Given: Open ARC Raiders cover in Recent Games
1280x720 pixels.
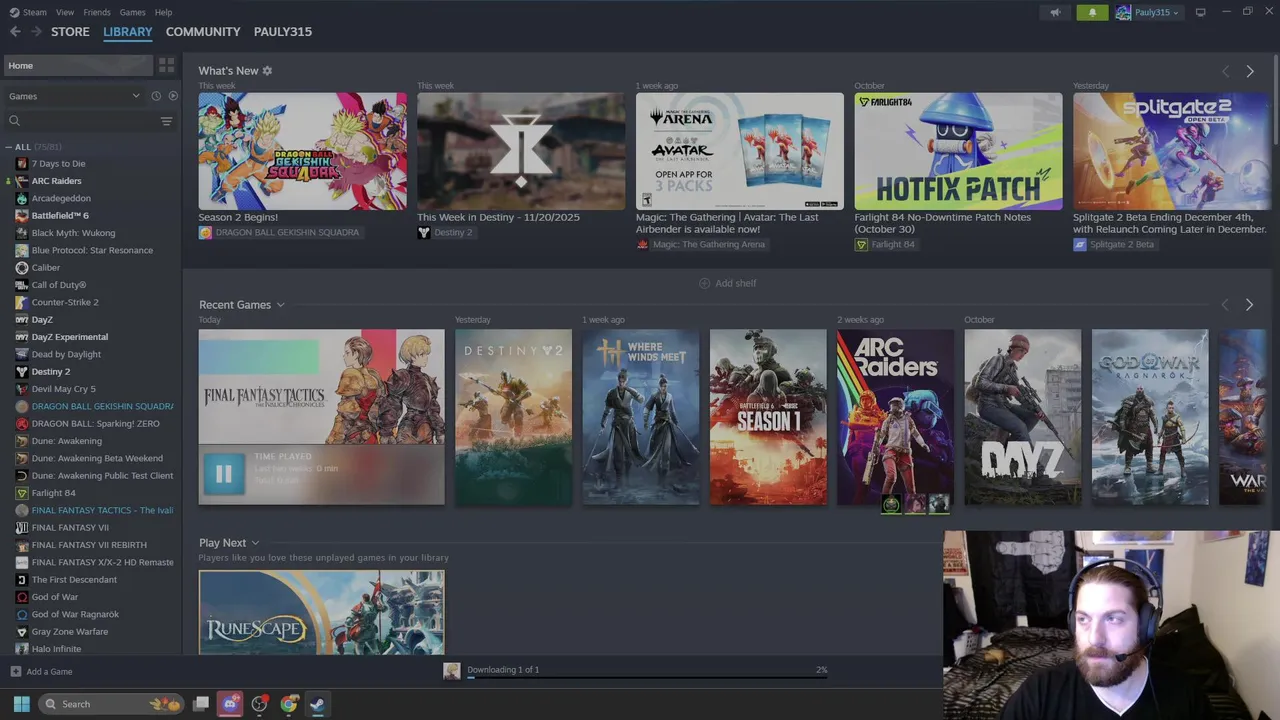Looking at the screenshot, I should (895, 417).
